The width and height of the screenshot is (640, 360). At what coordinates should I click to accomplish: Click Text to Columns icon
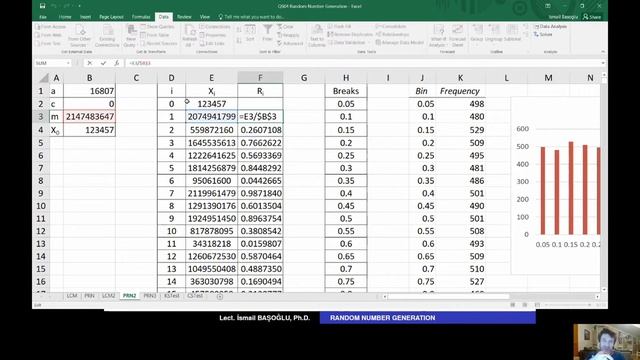pos(317,36)
